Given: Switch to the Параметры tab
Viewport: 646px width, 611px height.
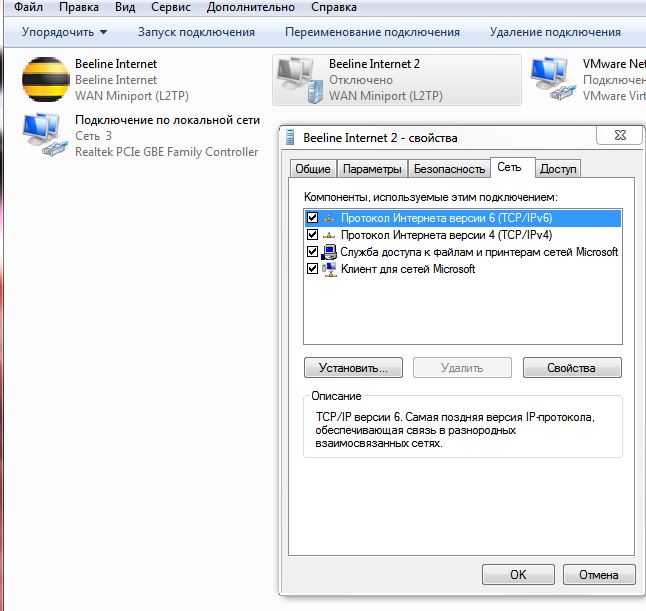Looking at the screenshot, I should (372, 169).
